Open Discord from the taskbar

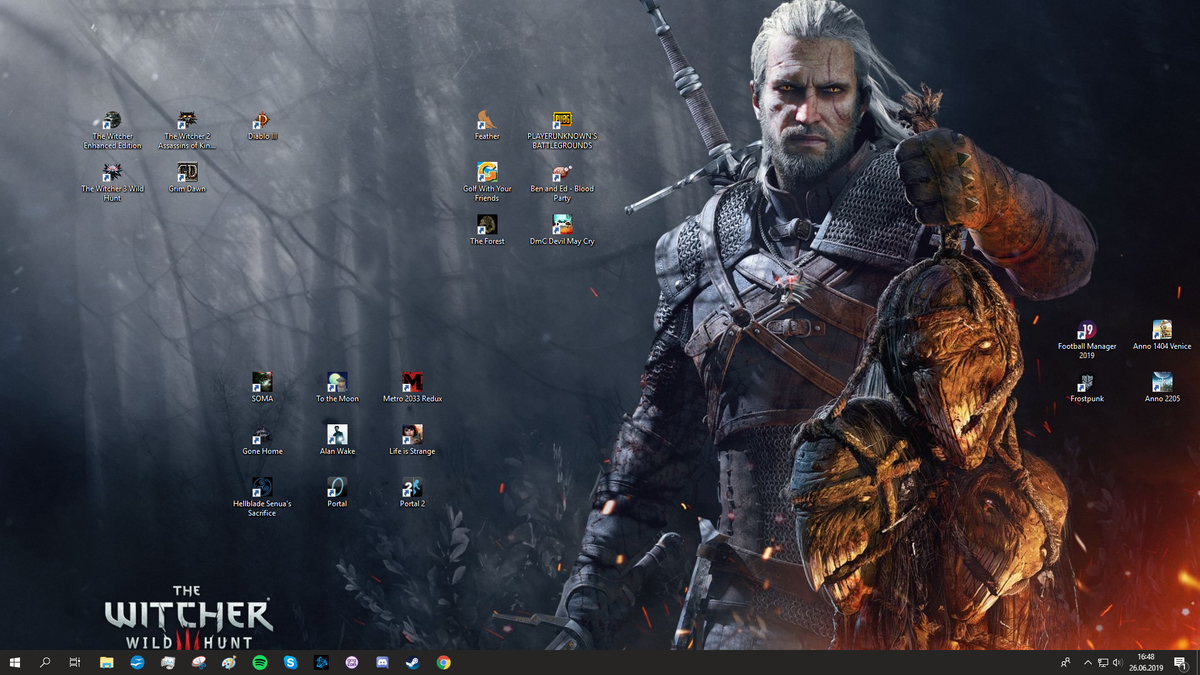point(382,662)
